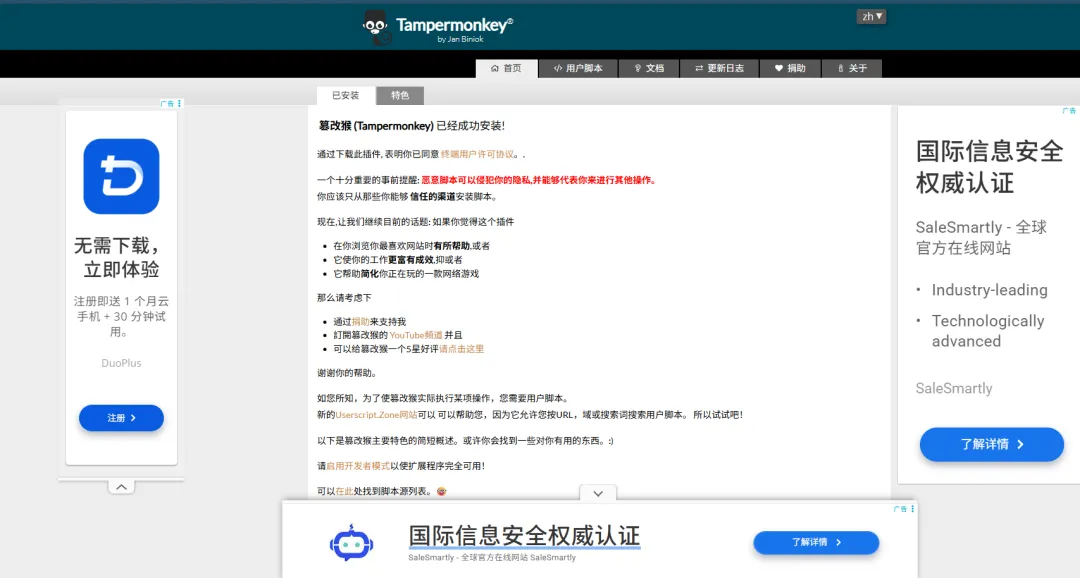Open the 关于 about tab

click(852, 68)
